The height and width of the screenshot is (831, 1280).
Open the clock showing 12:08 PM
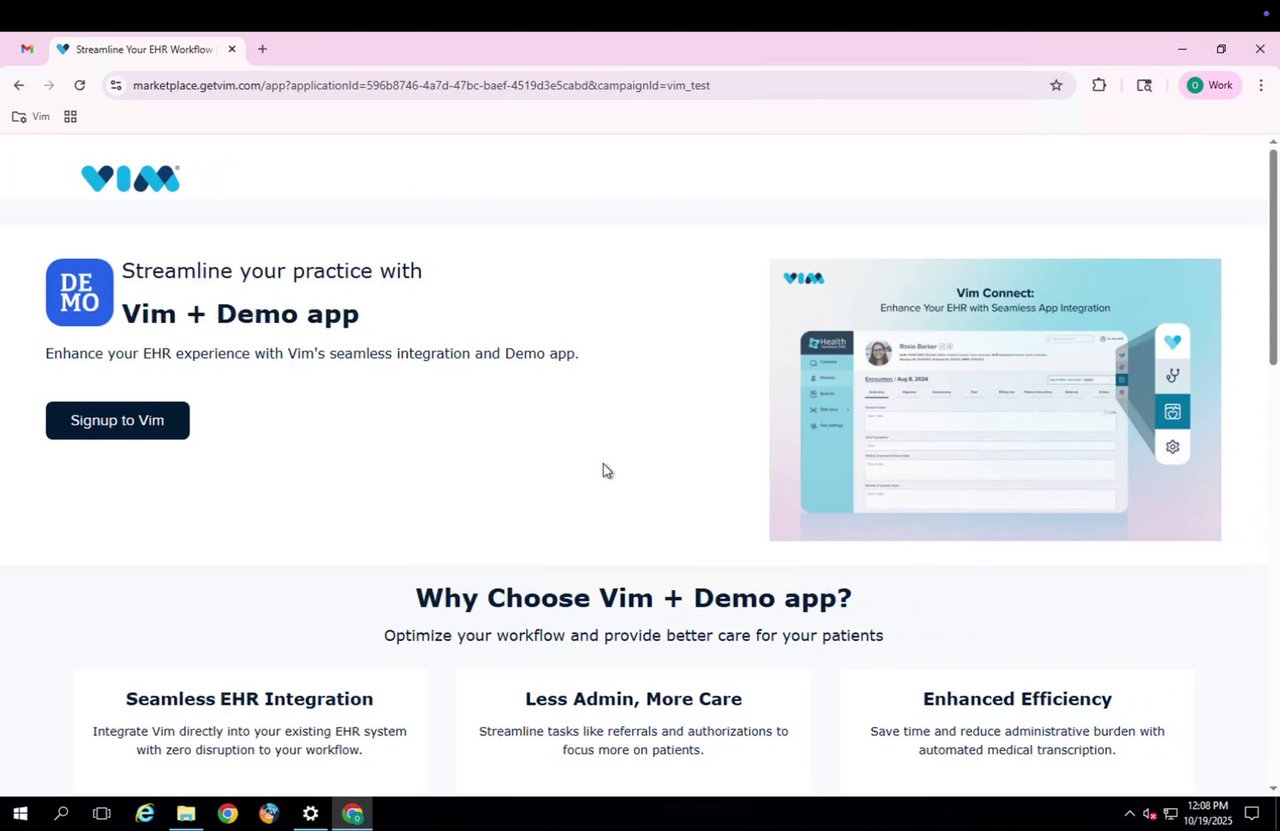tap(1209, 813)
